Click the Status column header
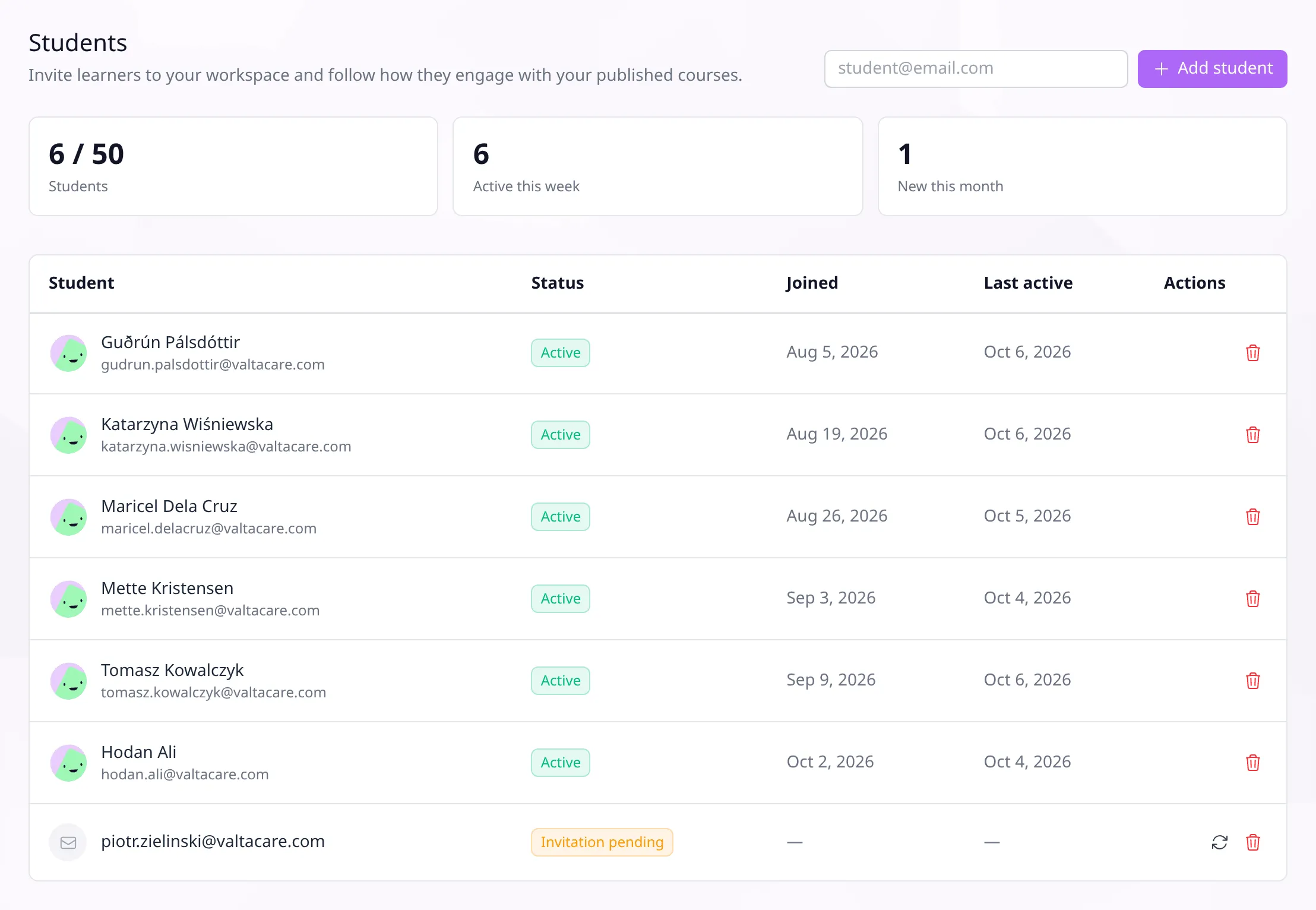The width and height of the screenshot is (1316, 910). [x=557, y=283]
